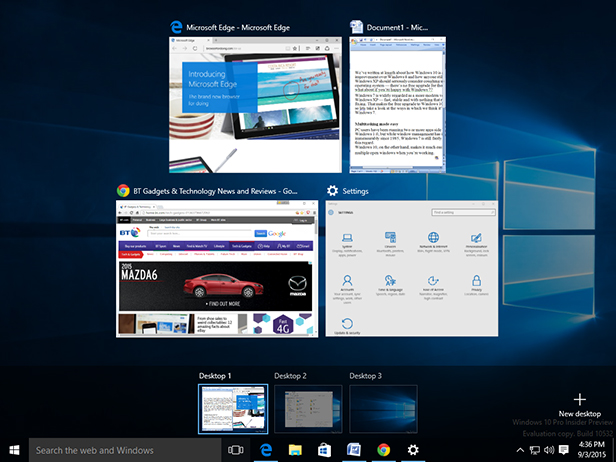Click the share icon in Edge preview

point(327,48)
